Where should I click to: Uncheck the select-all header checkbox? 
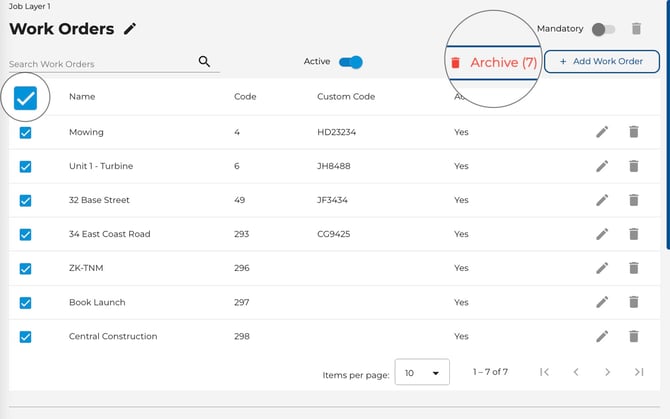pyautogui.click(x=26, y=98)
